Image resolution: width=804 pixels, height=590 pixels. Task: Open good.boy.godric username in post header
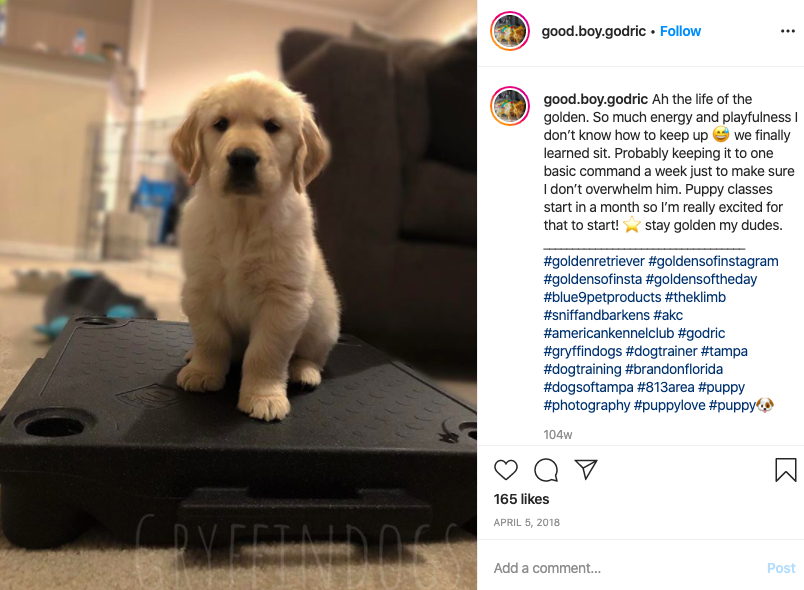coord(593,31)
